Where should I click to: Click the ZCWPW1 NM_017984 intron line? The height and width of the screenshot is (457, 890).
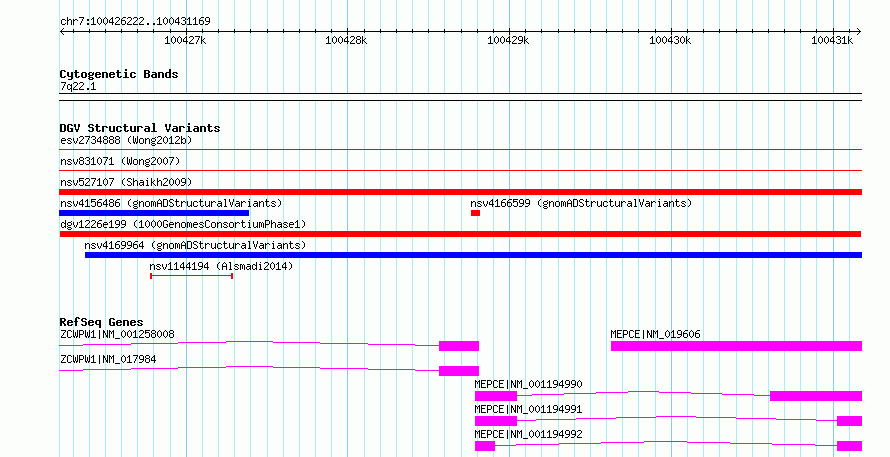click(x=249, y=368)
